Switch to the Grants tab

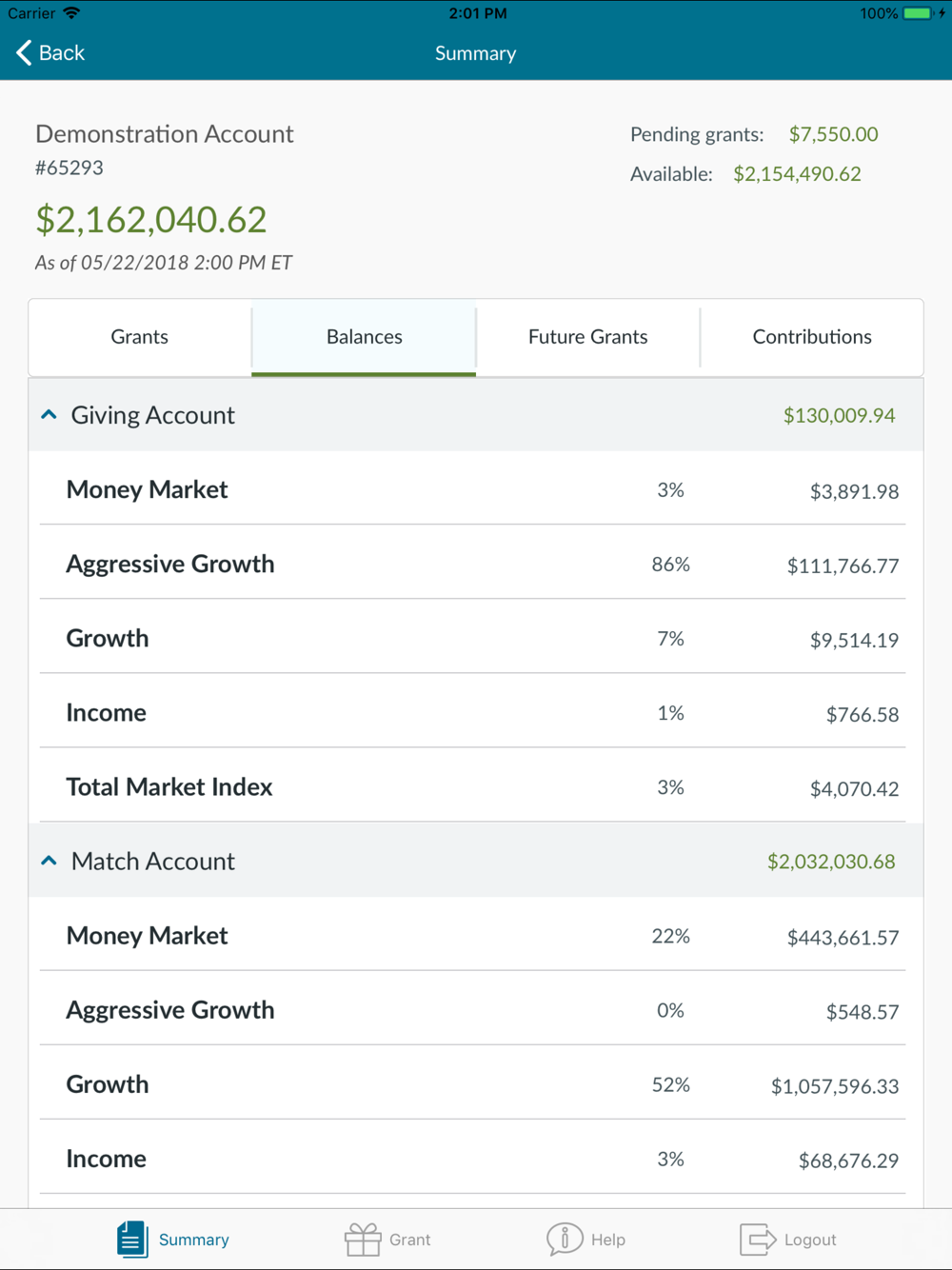click(x=140, y=337)
